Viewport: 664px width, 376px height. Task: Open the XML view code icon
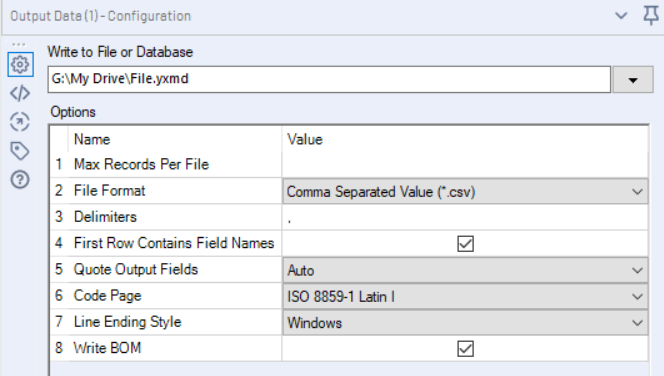click(20, 93)
